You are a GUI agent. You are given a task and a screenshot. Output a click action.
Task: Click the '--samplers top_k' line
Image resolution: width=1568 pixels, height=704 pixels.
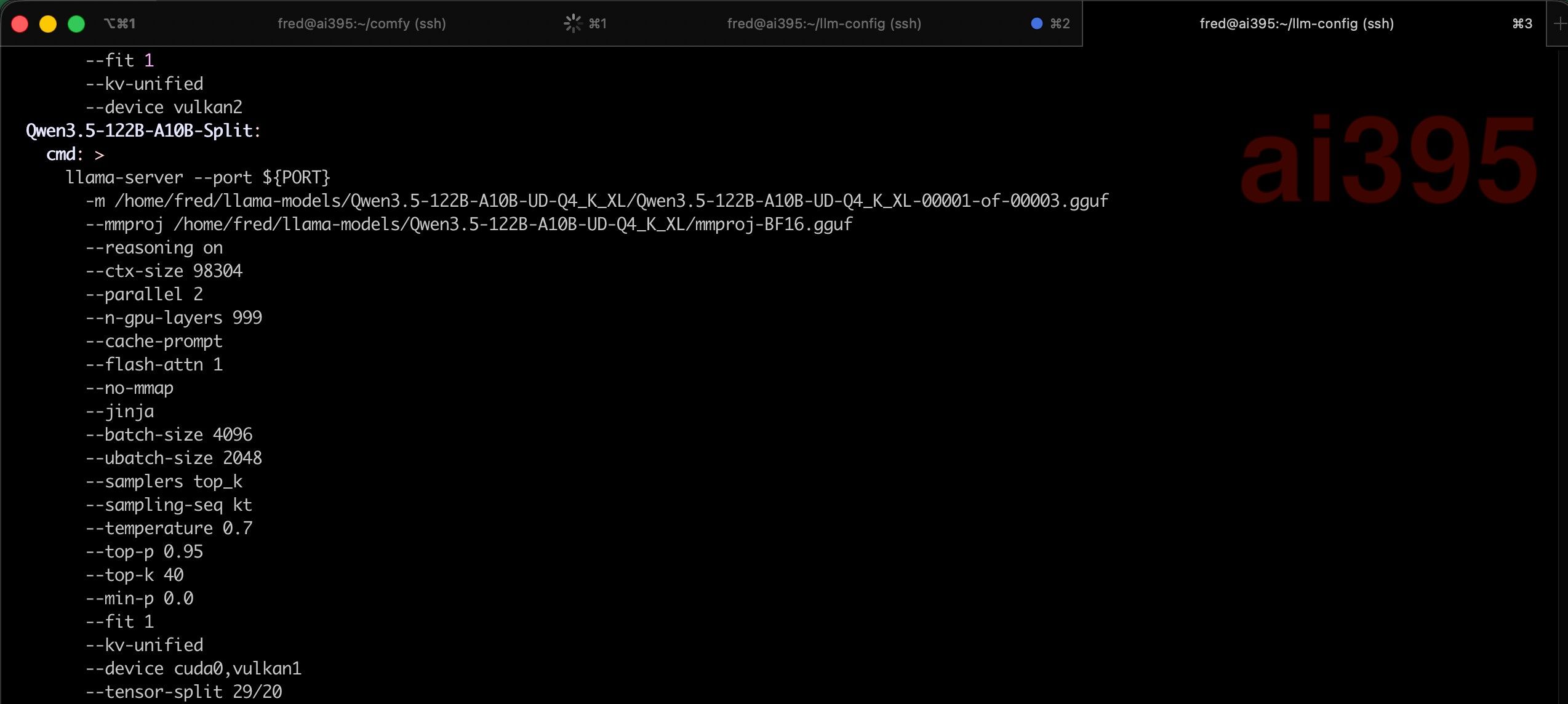pos(164,481)
